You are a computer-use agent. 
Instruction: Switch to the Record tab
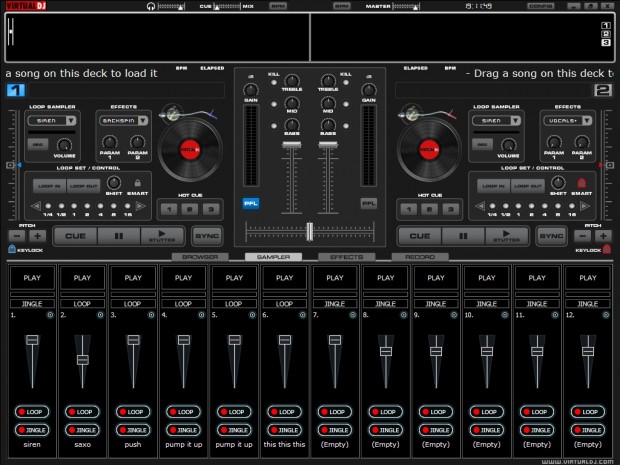pos(420,257)
